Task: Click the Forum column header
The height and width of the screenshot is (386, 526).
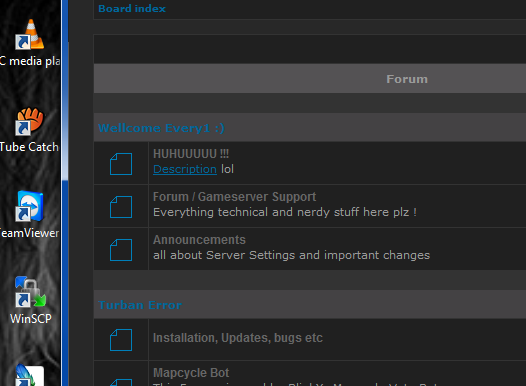Action: 407,79
